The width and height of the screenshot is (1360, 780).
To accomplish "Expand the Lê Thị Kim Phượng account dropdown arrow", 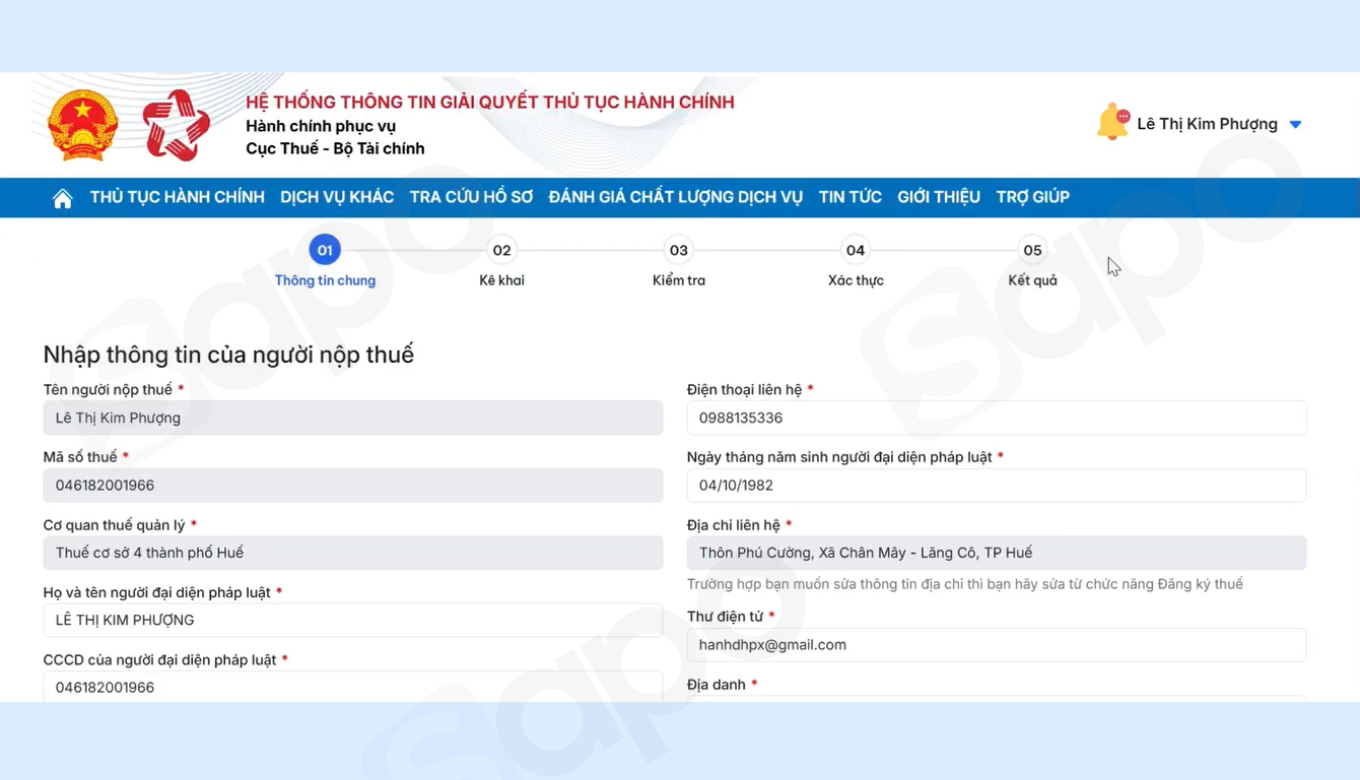I will [x=1295, y=125].
